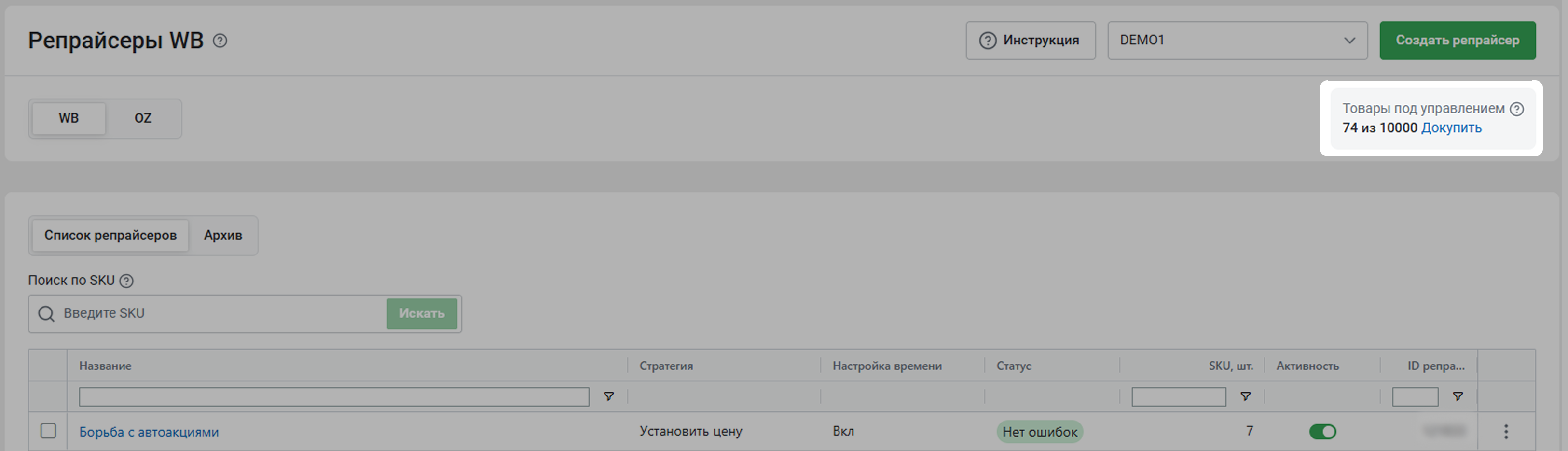Switch to the OZ marketplace tab

tap(142, 118)
